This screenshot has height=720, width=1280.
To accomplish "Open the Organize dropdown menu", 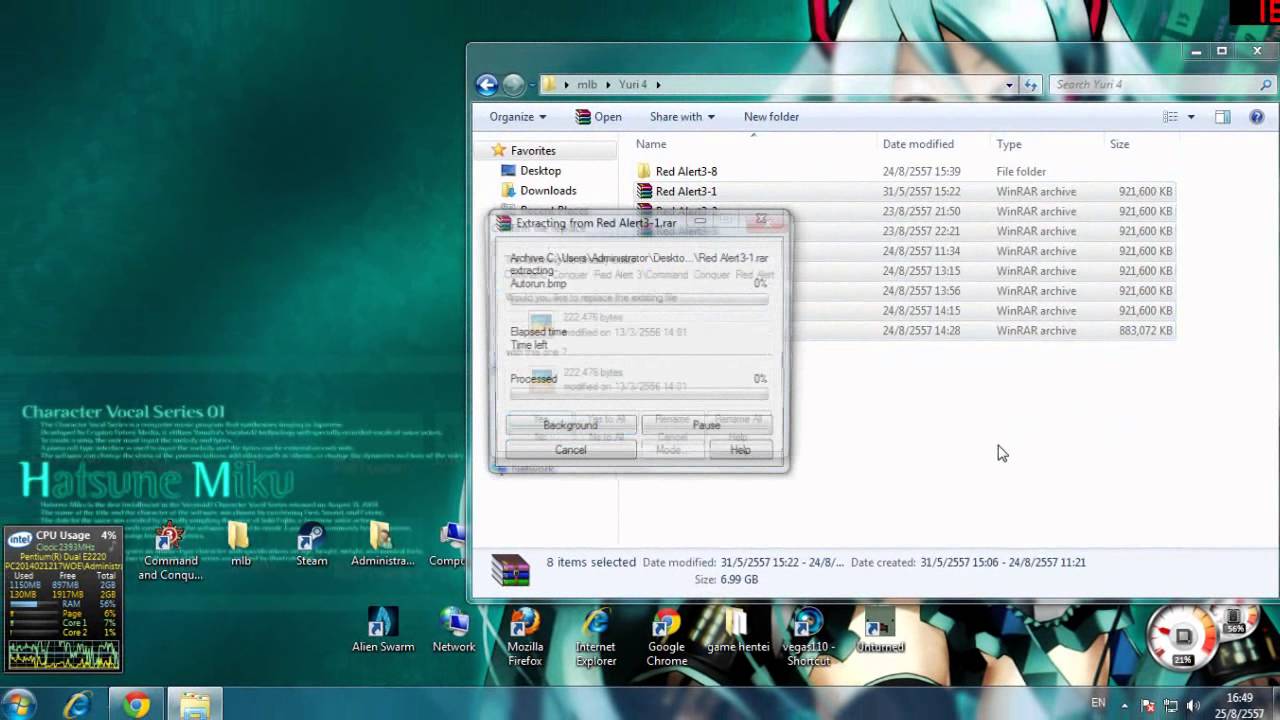I will point(518,117).
